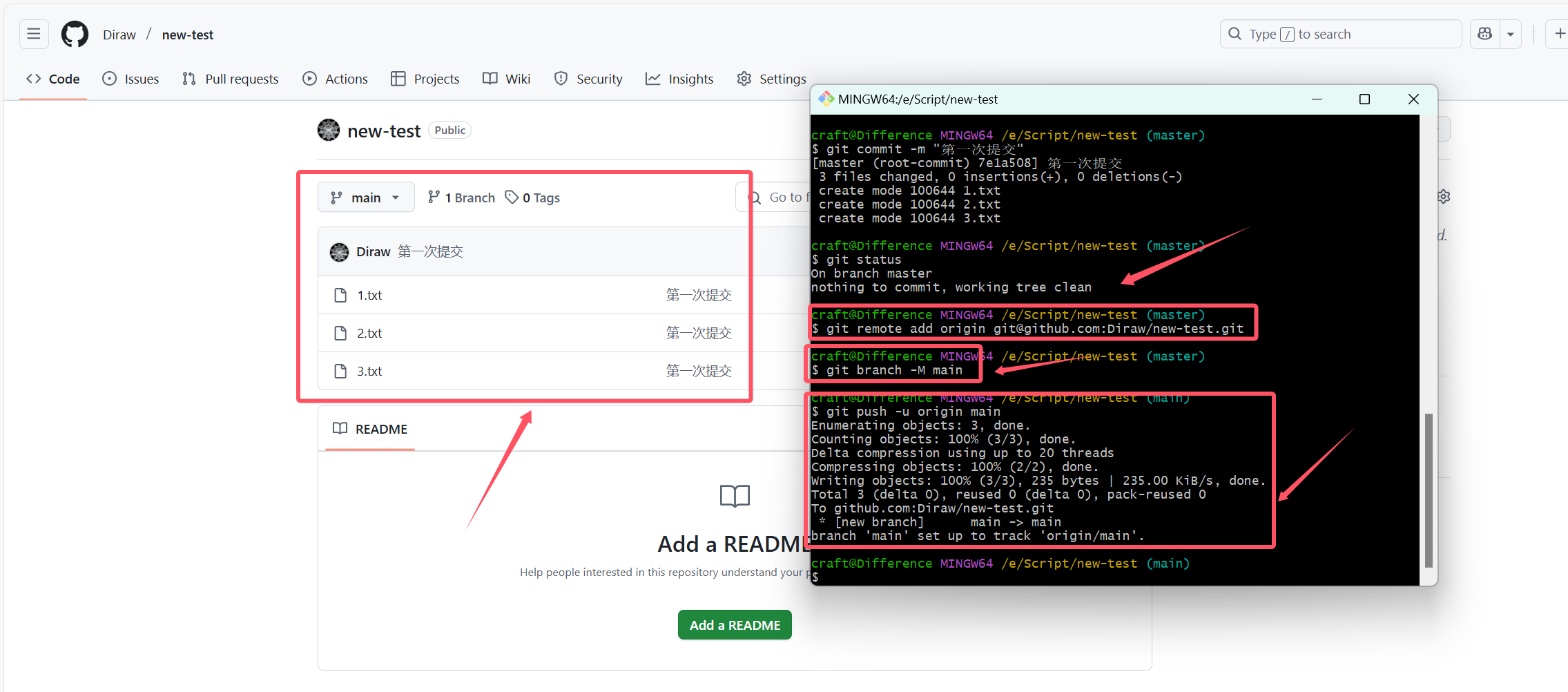Click the MINGW64 terminal window icon
This screenshot has width=1568, height=692.
click(x=826, y=99)
